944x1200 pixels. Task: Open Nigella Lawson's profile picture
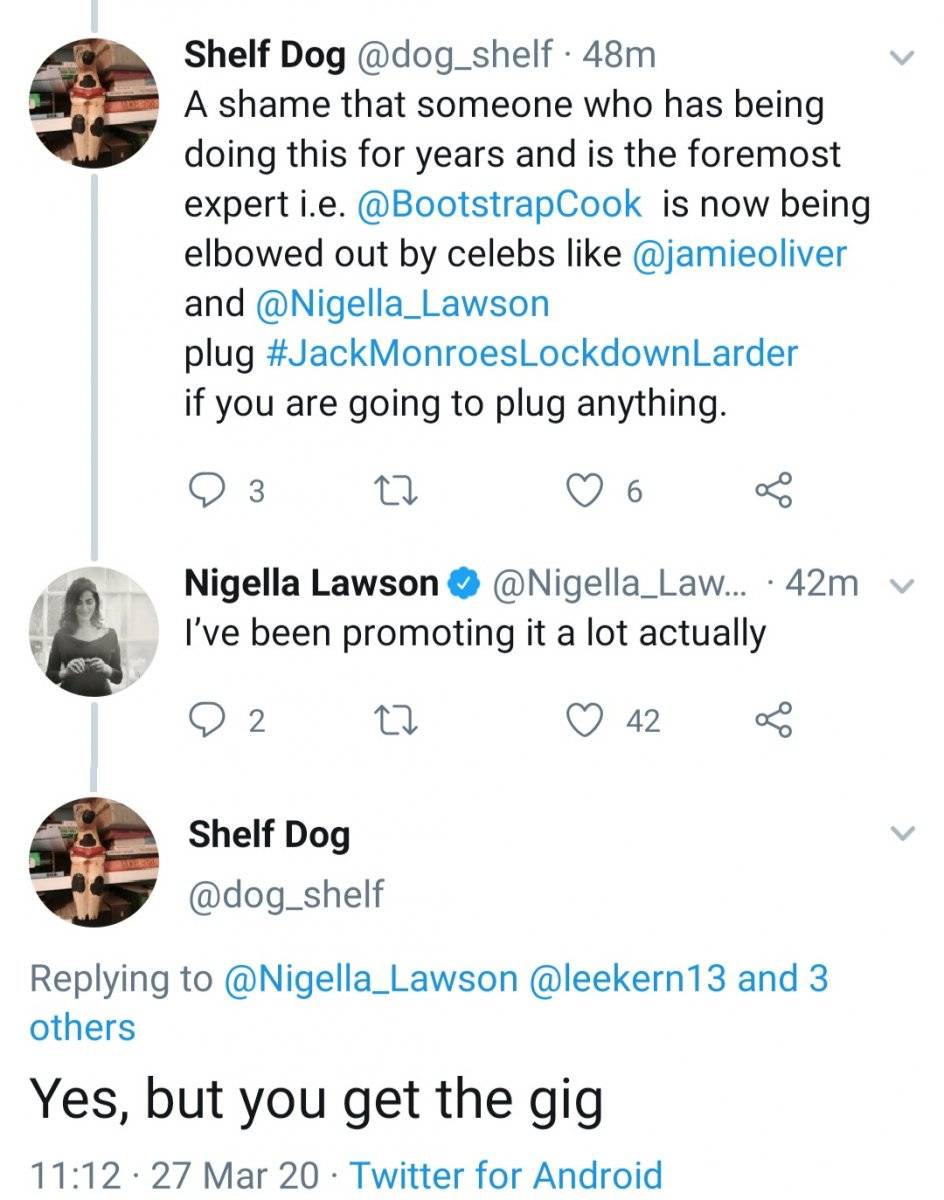tap(91, 632)
